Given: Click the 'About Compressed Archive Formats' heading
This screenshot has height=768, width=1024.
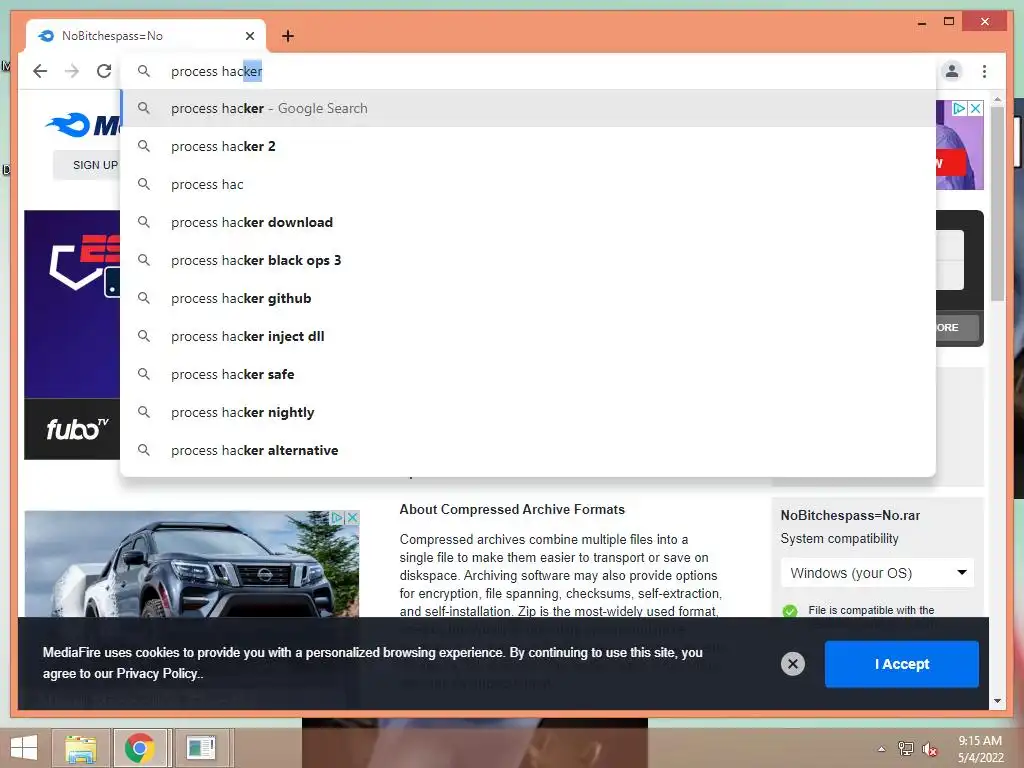Looking at the screenshot, I should click(512, 509).
